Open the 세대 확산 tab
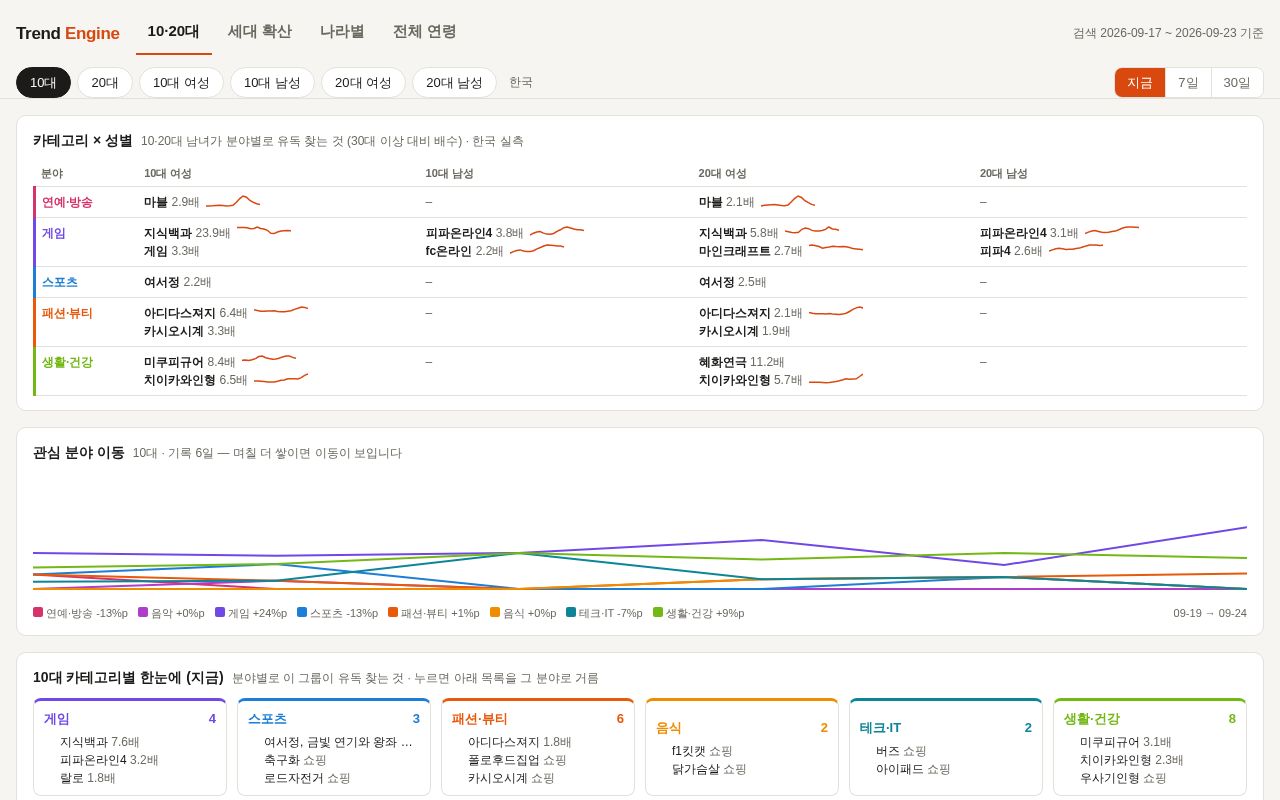 point(260,32)
